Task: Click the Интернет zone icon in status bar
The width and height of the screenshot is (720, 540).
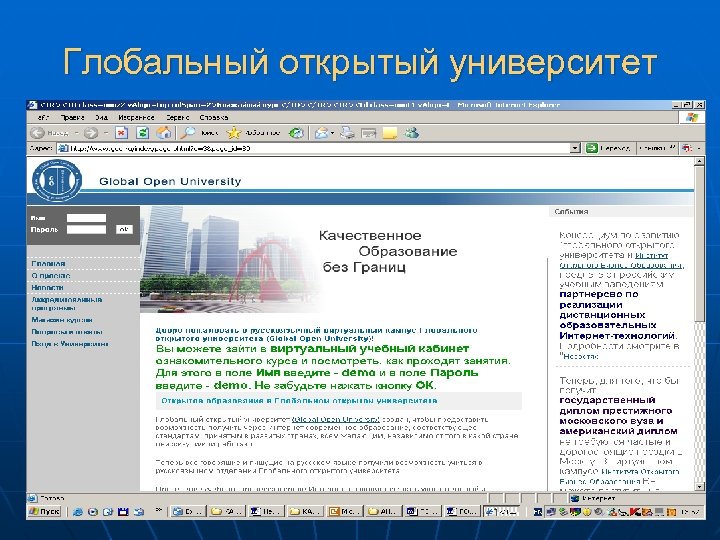Action: [x=574, y=498]
